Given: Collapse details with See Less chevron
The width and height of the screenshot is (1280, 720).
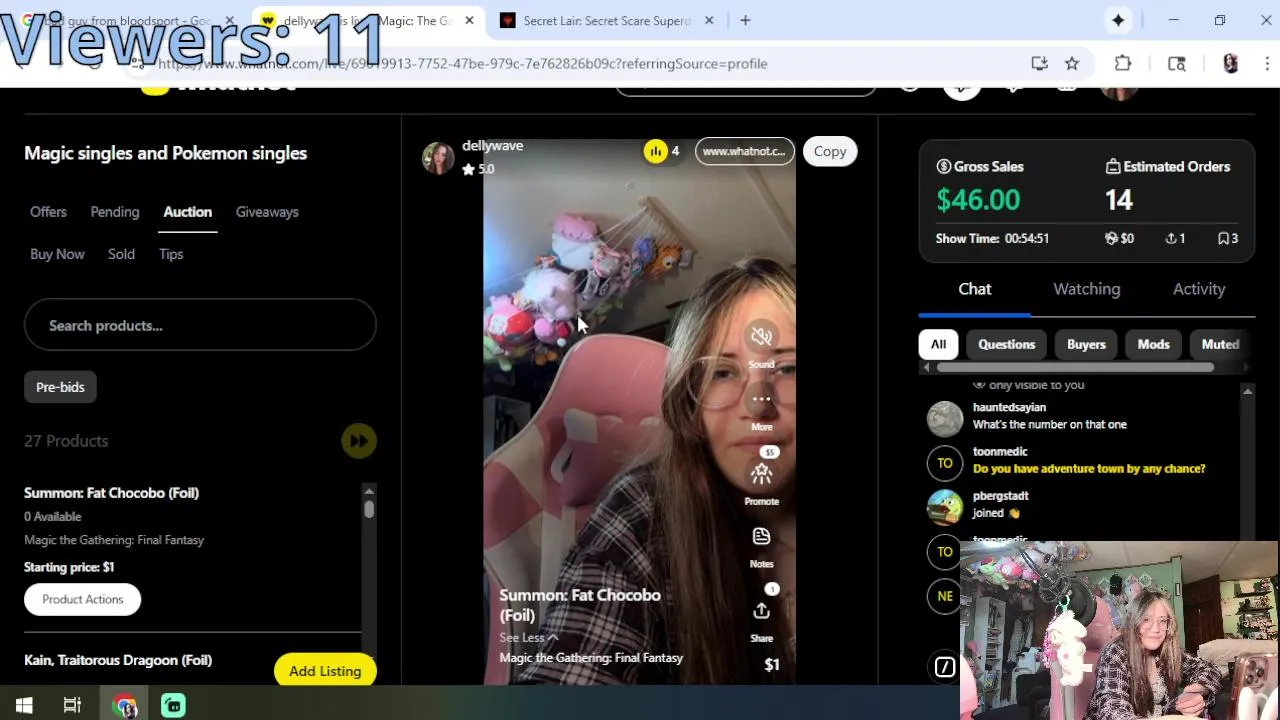Looking at the screenshot, I should (552, 638).
